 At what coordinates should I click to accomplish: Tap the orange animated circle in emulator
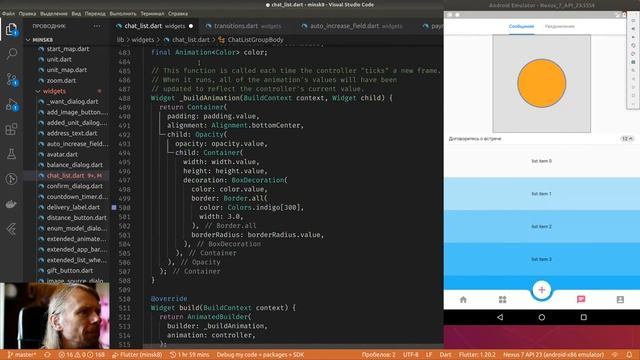(542, 83)
